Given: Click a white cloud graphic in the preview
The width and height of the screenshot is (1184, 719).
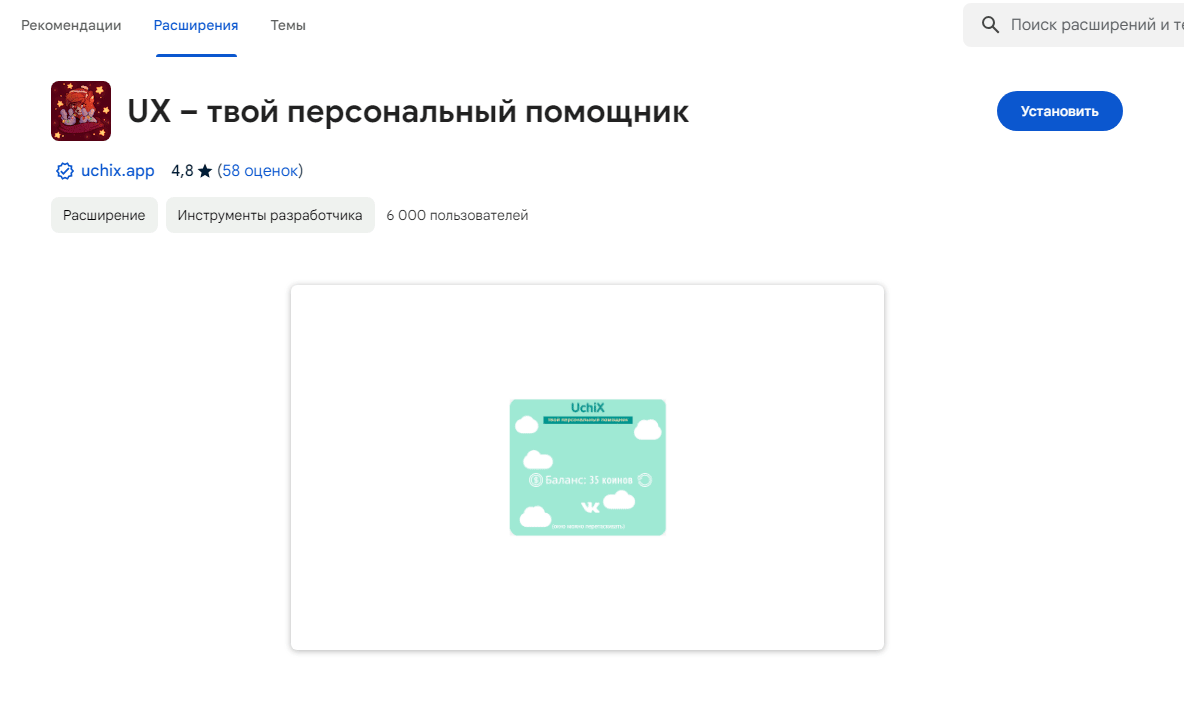Looking at the screenshot, I should tap(538, 460).
